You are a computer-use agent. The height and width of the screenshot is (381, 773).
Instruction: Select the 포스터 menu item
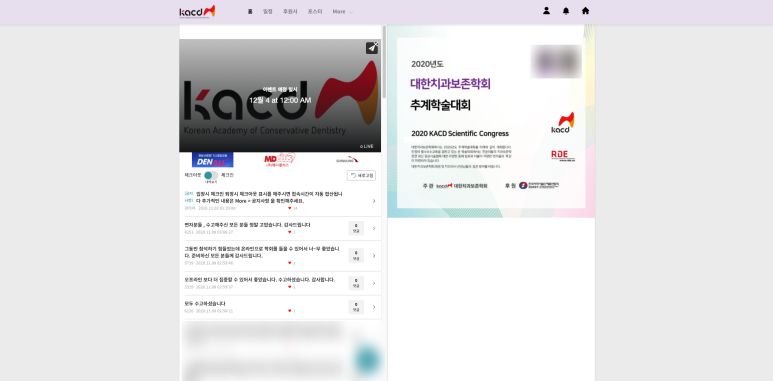315,11
